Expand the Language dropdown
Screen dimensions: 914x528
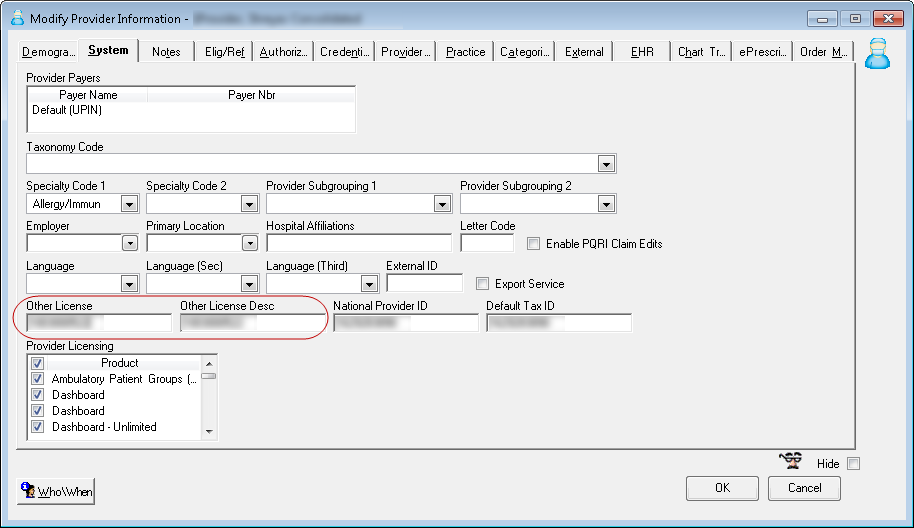[x=129, y=284]
